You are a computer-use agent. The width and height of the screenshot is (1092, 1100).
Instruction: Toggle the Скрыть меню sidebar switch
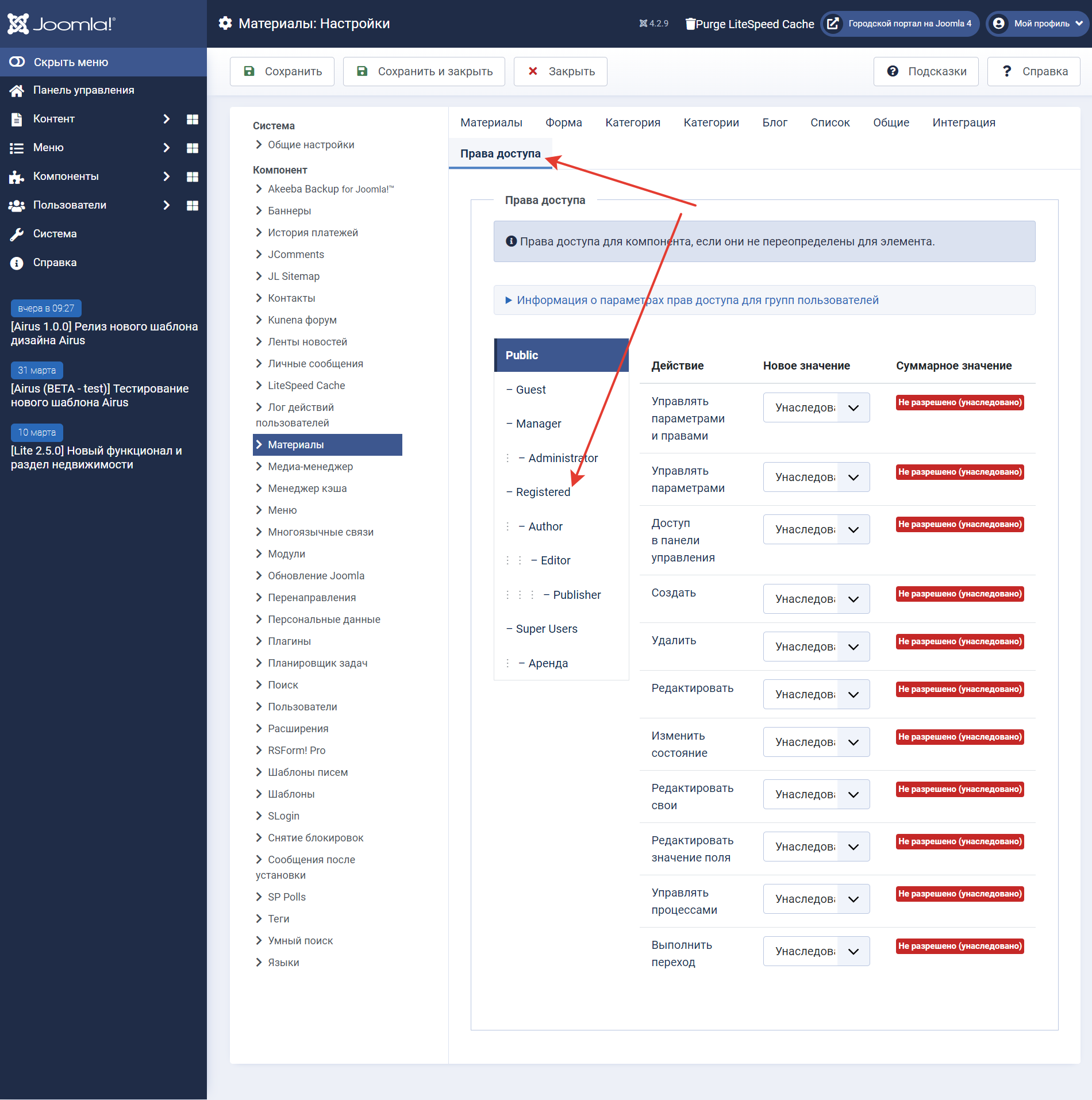(x=17, y=62)
